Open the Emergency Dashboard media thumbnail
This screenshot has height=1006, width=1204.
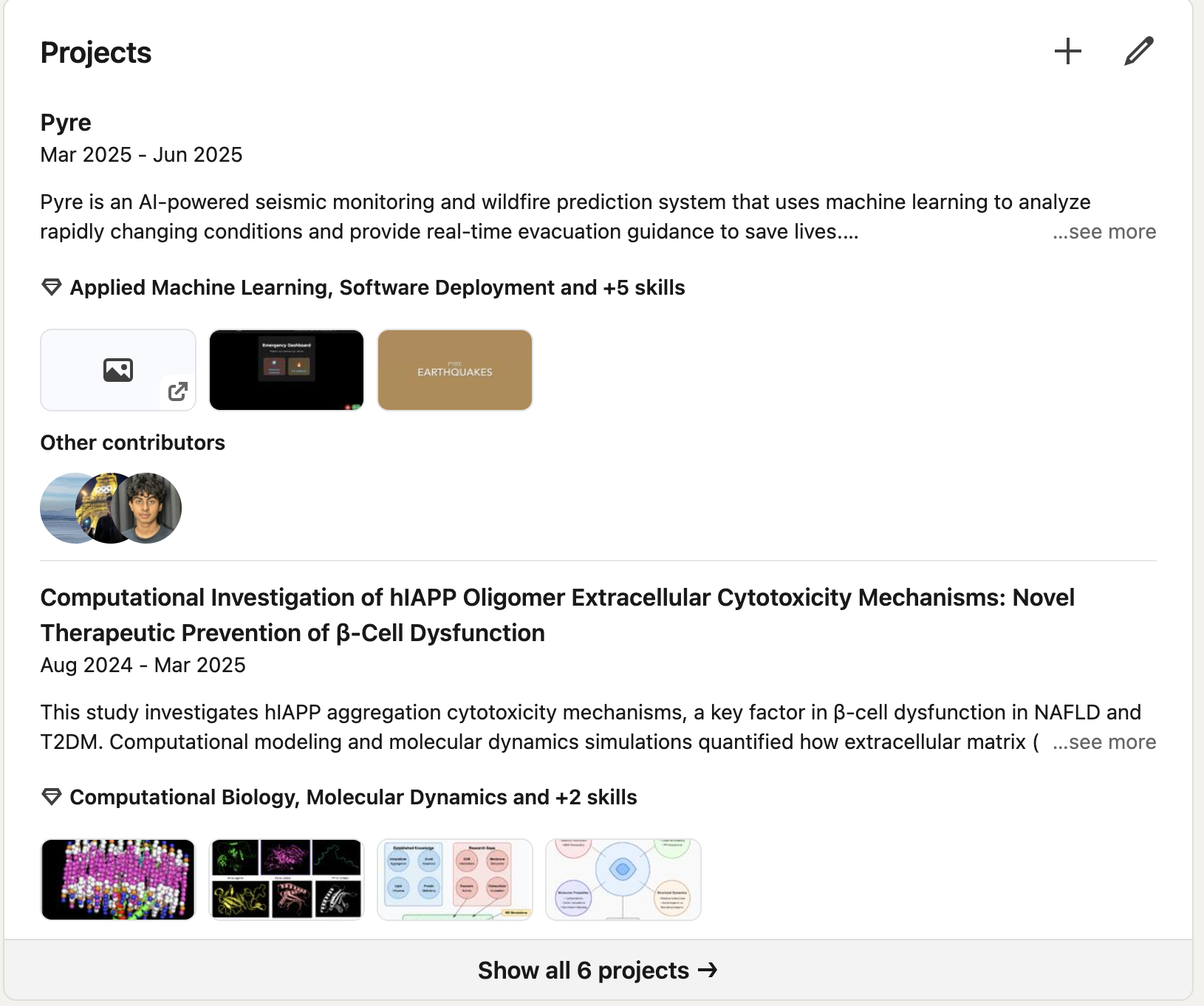[287, 370]
